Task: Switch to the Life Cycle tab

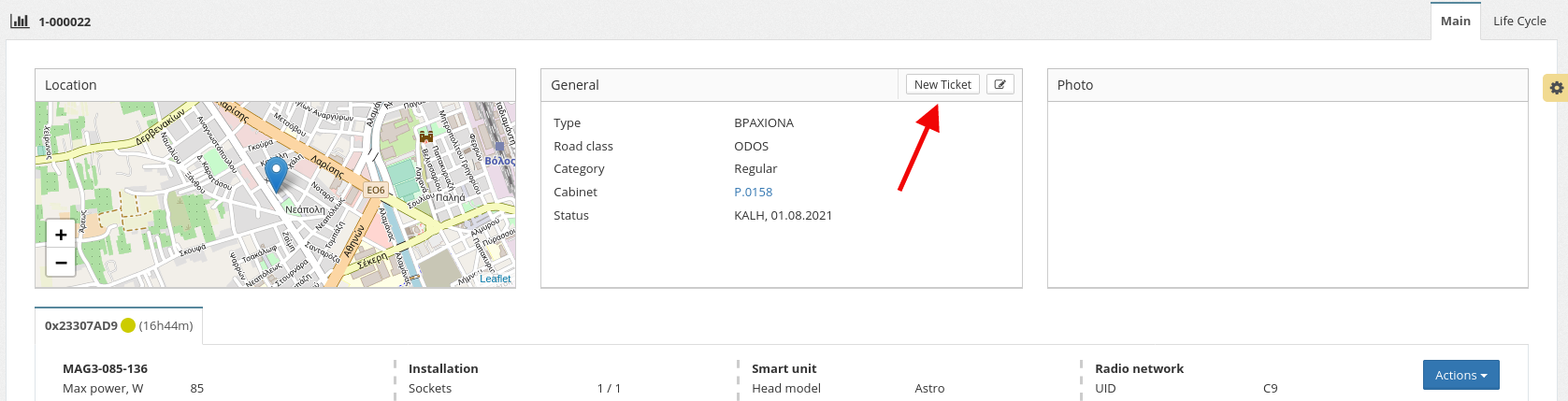Action: point(1519,21)
